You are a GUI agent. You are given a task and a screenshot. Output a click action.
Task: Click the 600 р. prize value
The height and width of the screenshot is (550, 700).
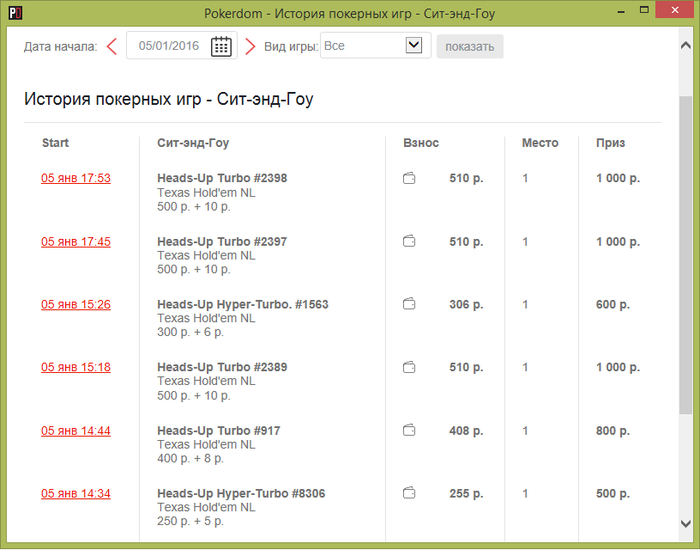[x=612, y=304]
